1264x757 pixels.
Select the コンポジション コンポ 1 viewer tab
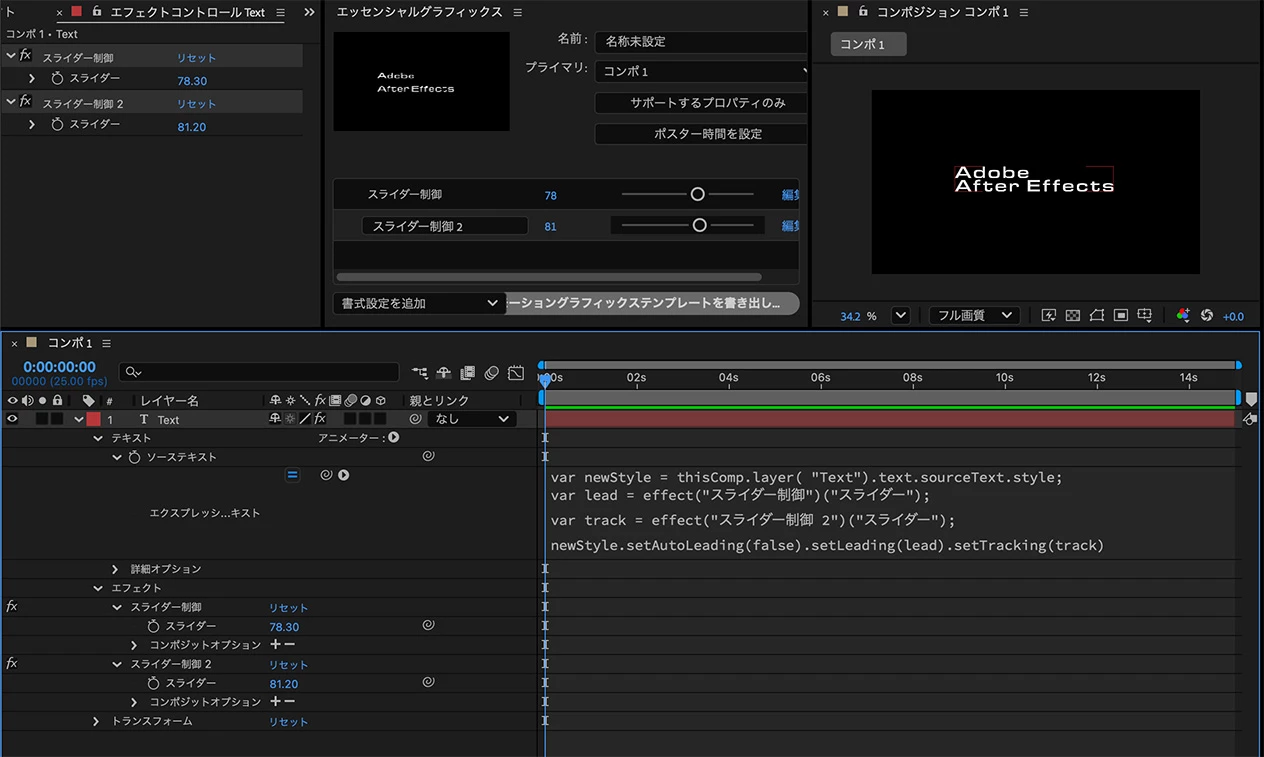coord(943,12)
